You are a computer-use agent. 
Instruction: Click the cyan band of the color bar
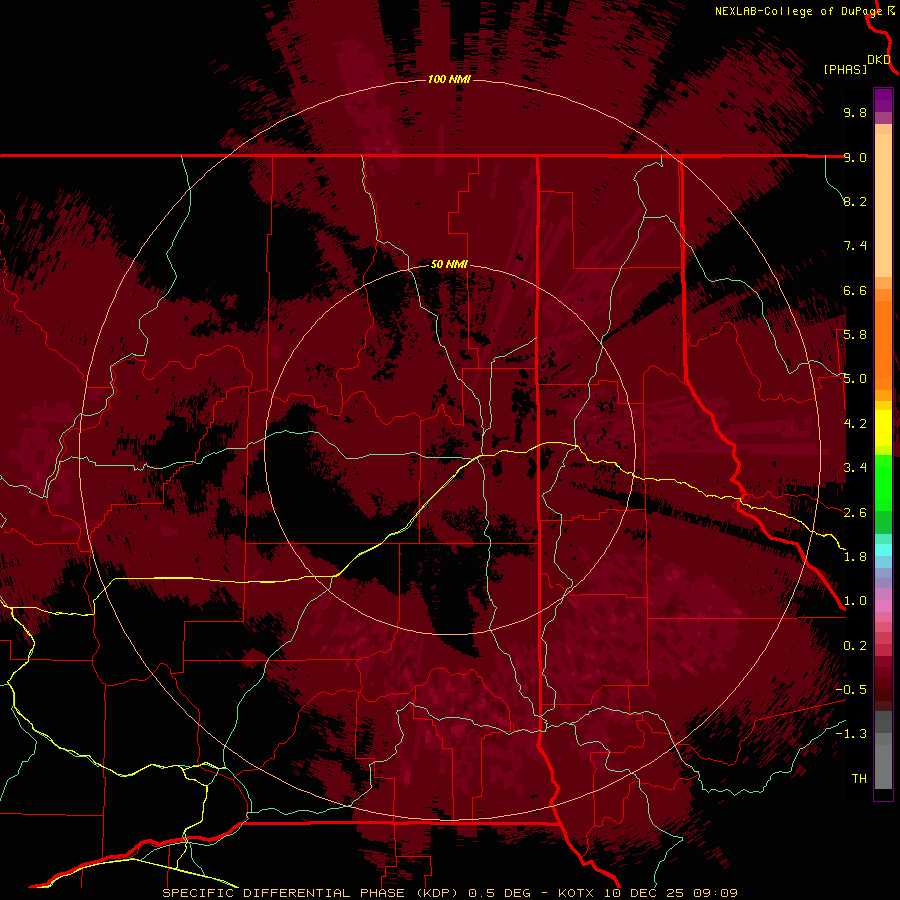coord(883,550)
